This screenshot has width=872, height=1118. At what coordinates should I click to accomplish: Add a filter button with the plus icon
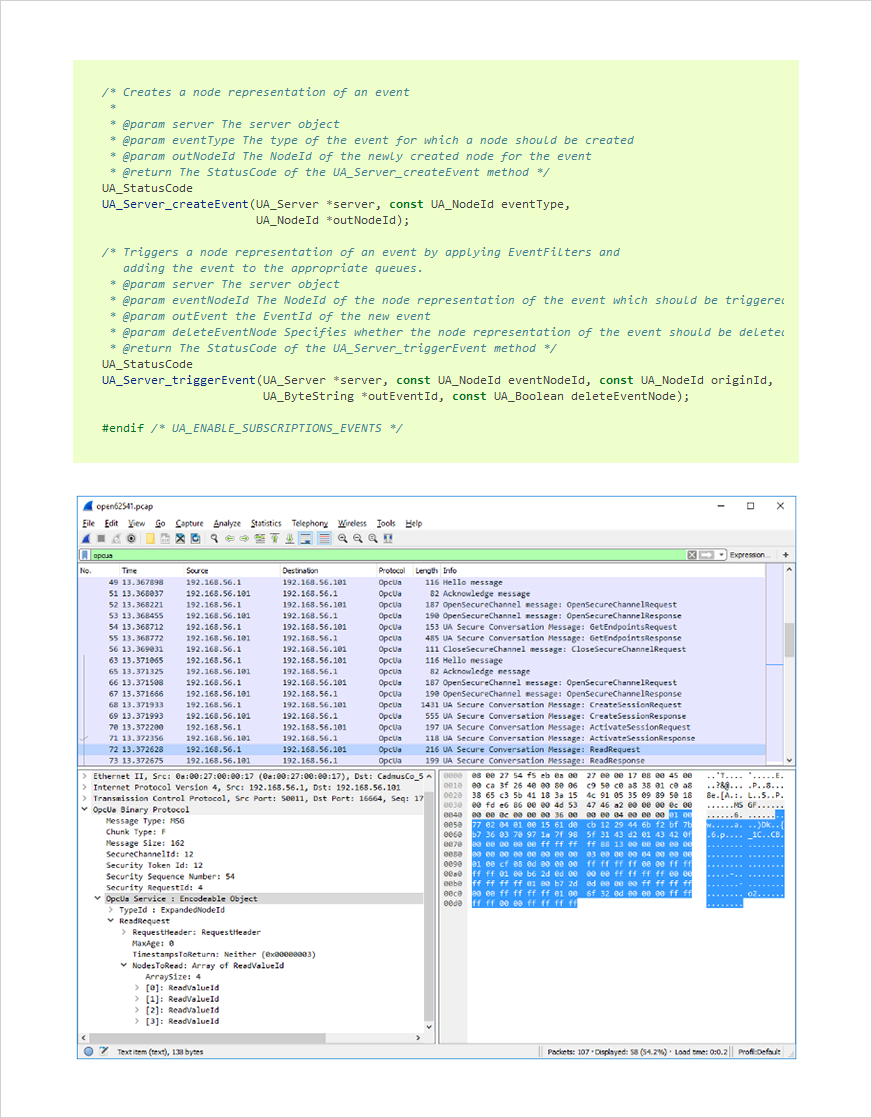[x=786, y=555]
